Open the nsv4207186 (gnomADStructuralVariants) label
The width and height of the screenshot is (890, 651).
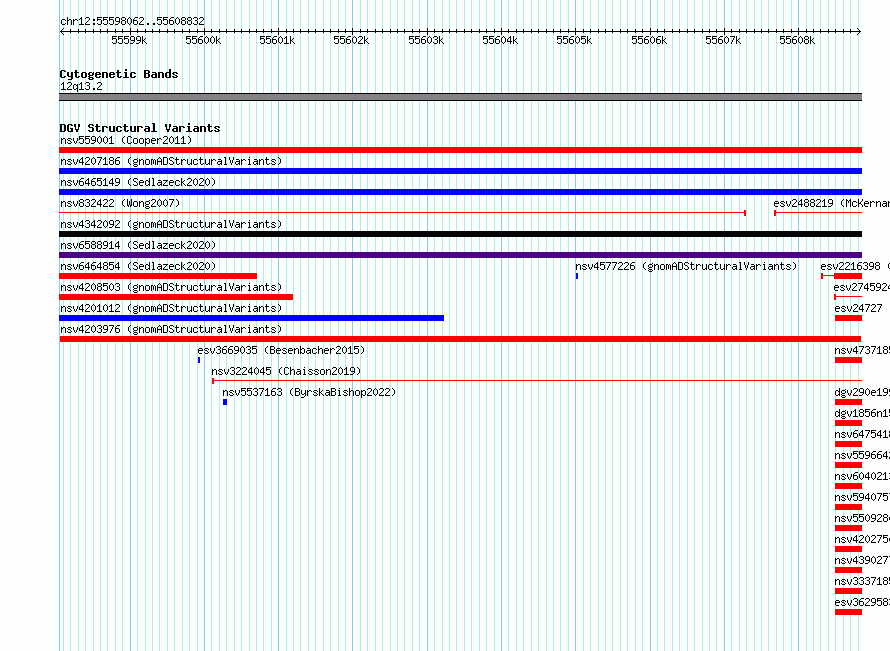pyautogui.click(x=171, y=161)
